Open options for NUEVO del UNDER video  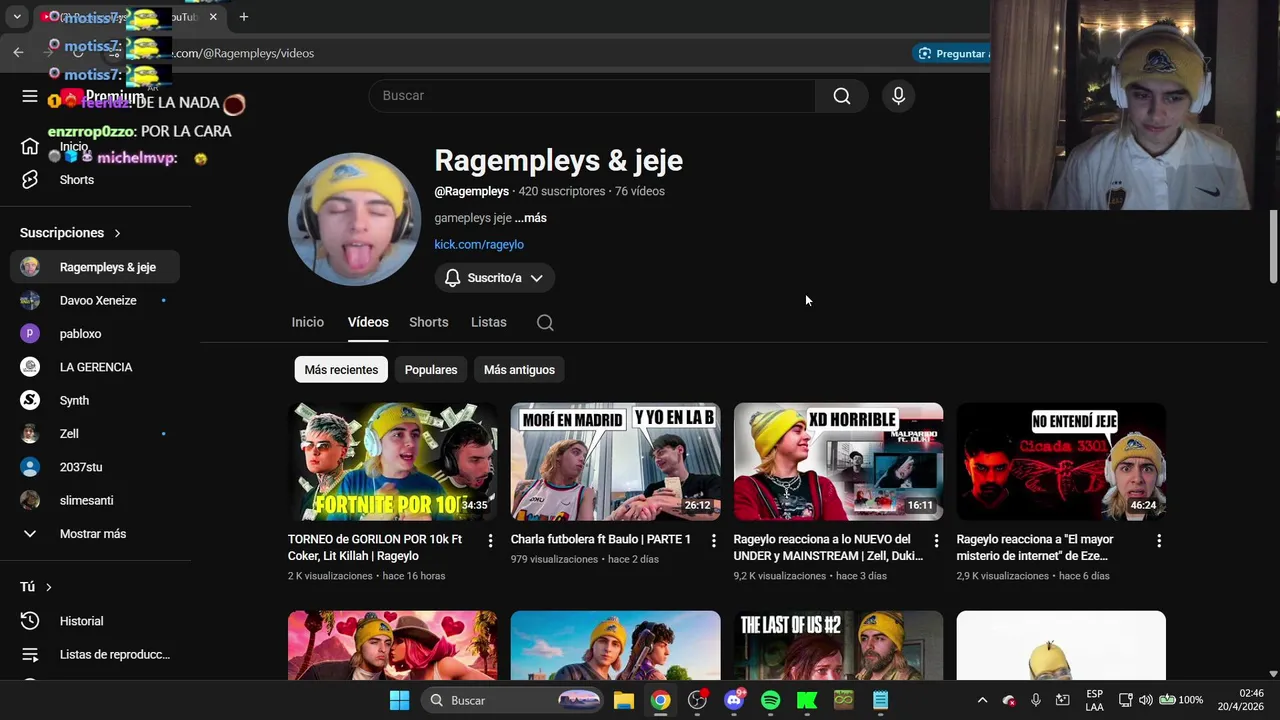(x=936, y=540)
